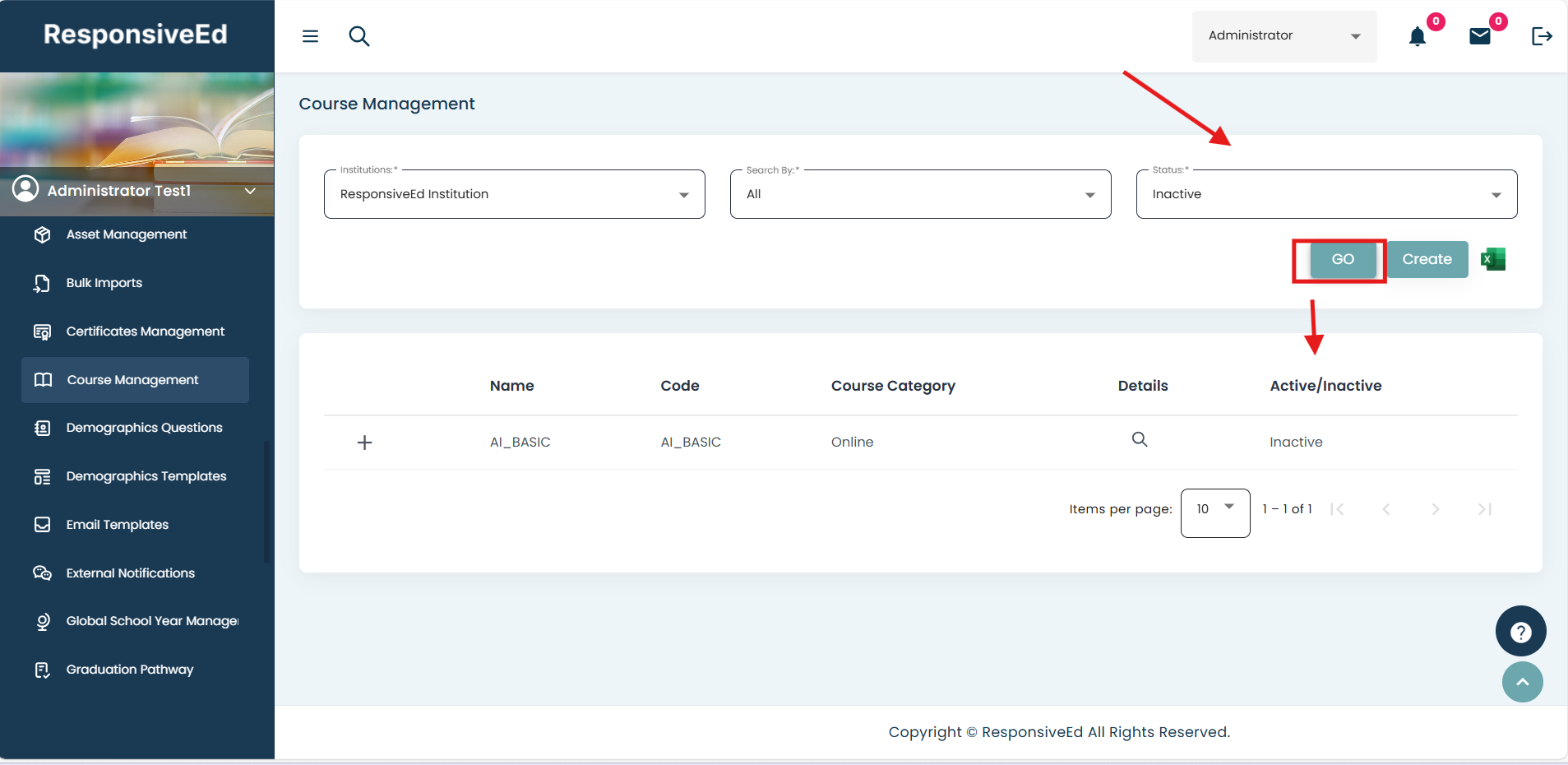
Task: Click the search magnifier in top bar
Action: (x=359, y=36)
